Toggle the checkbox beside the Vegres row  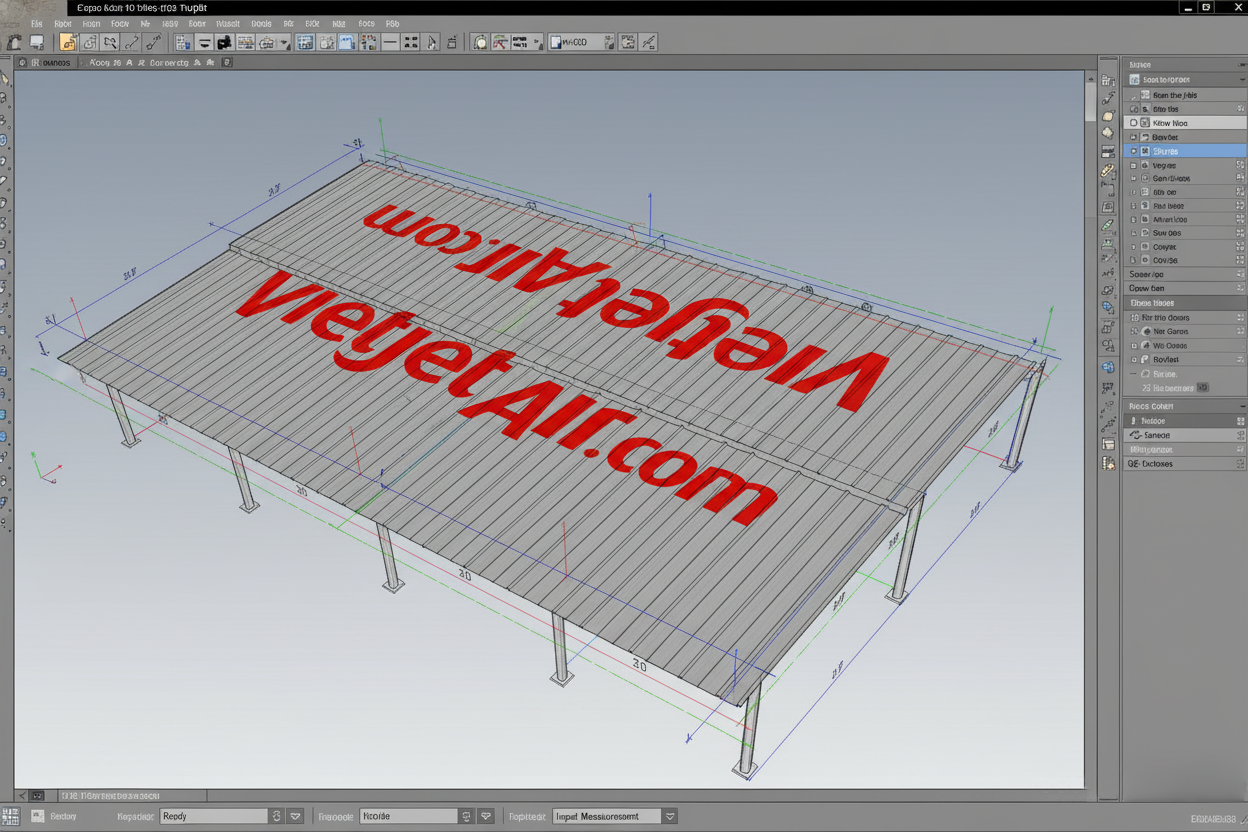(1134, 165)
